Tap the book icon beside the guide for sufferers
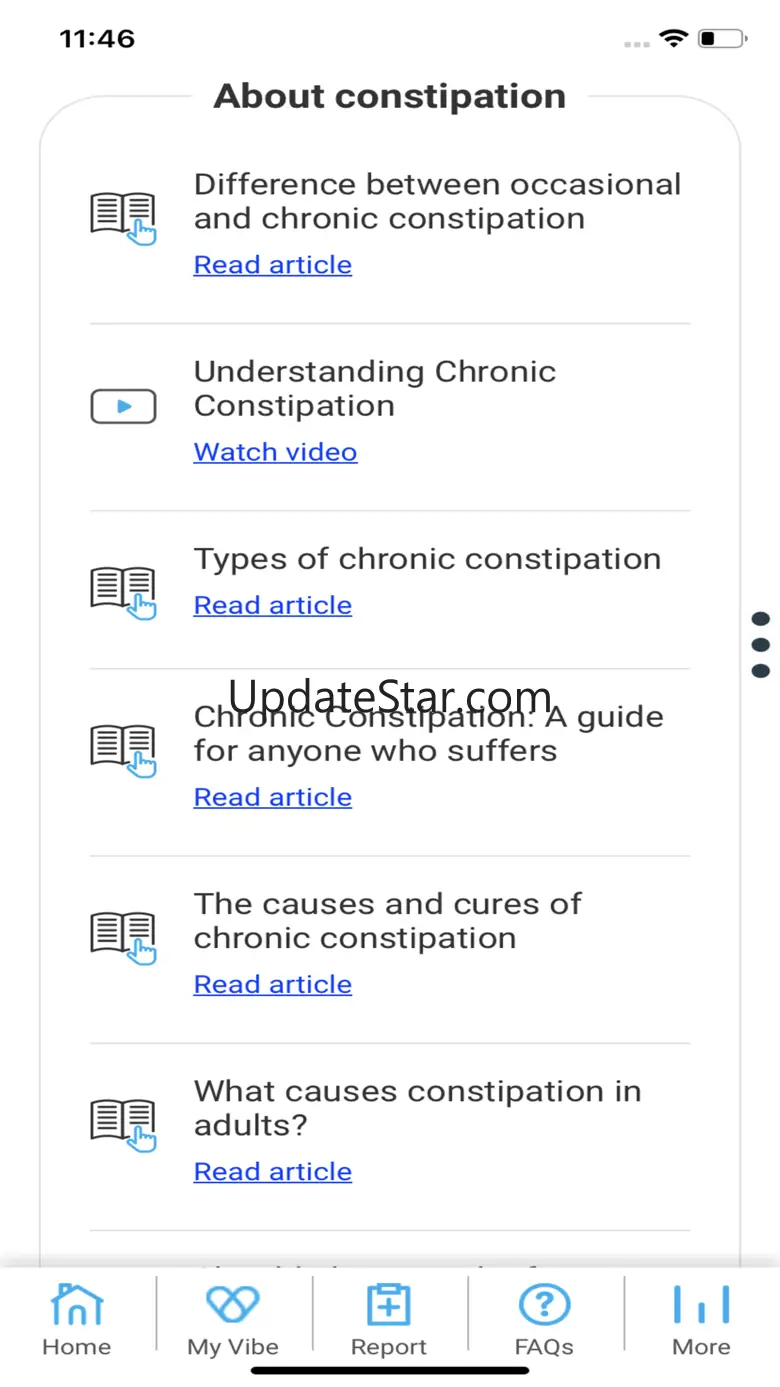 pyautogui.click(x=124, y=750)
